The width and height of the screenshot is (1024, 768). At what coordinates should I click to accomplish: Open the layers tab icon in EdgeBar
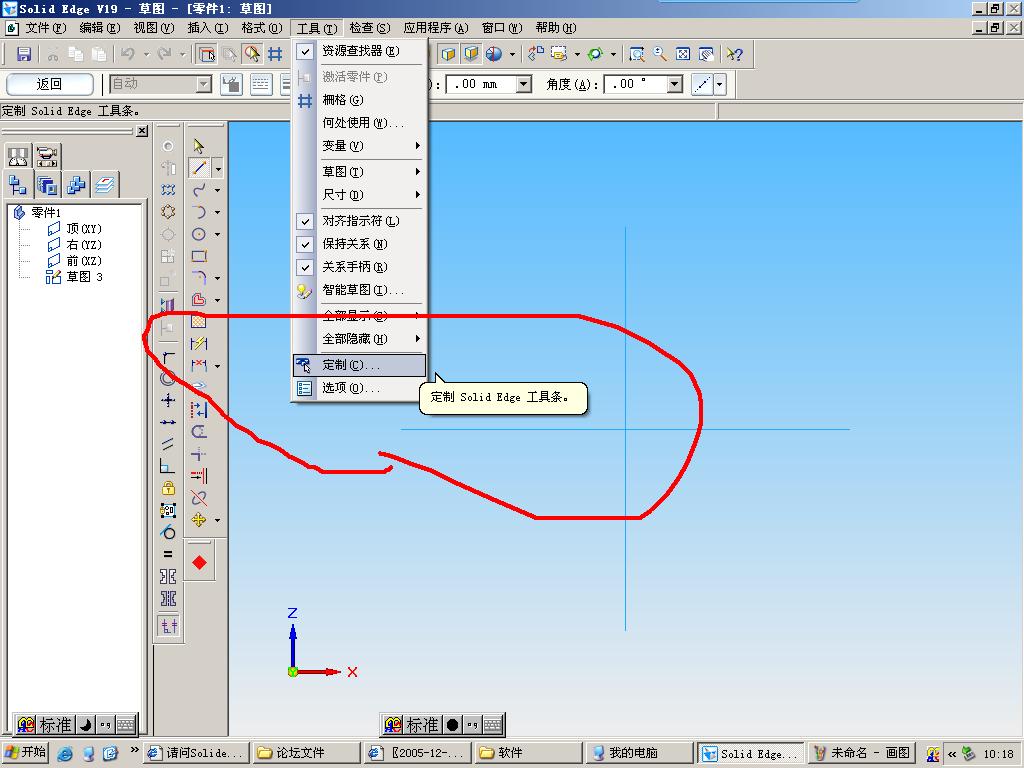pyautogui.click(x=104, y=185)
